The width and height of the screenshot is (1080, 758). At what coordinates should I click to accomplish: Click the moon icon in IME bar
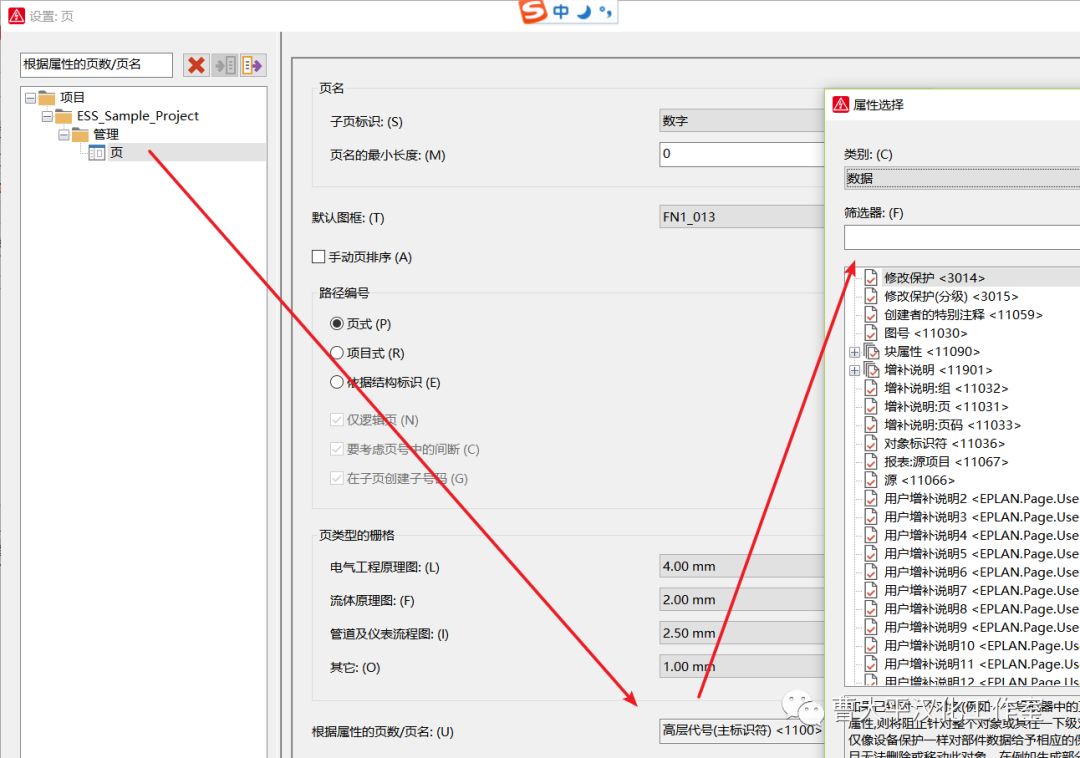coord(584,11)
